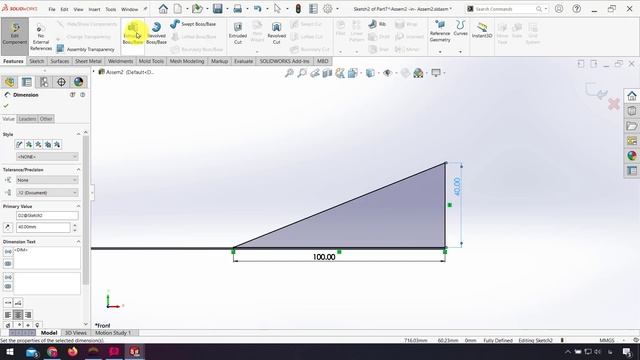Open the Style <NONE> dropdown
The height and width of the screenshot is (360, 640).
[47, 157]
